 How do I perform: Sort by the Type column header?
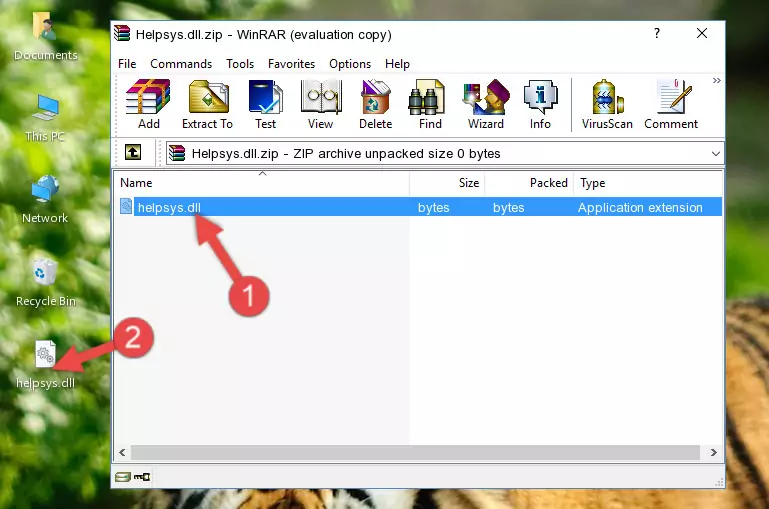(647, 183)
